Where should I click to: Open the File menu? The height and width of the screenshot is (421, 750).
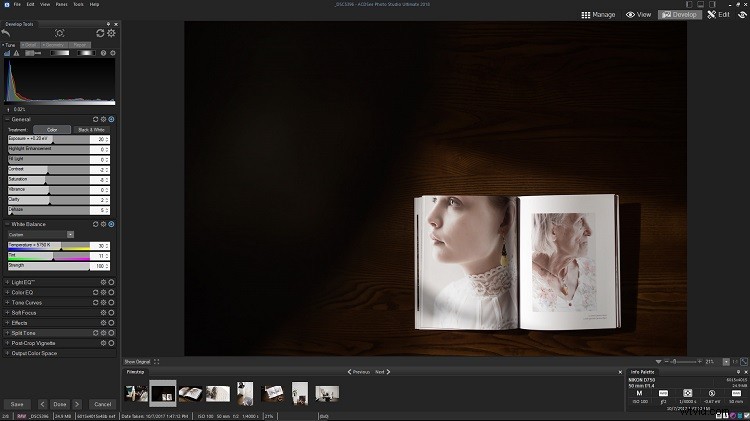[17, 4]
